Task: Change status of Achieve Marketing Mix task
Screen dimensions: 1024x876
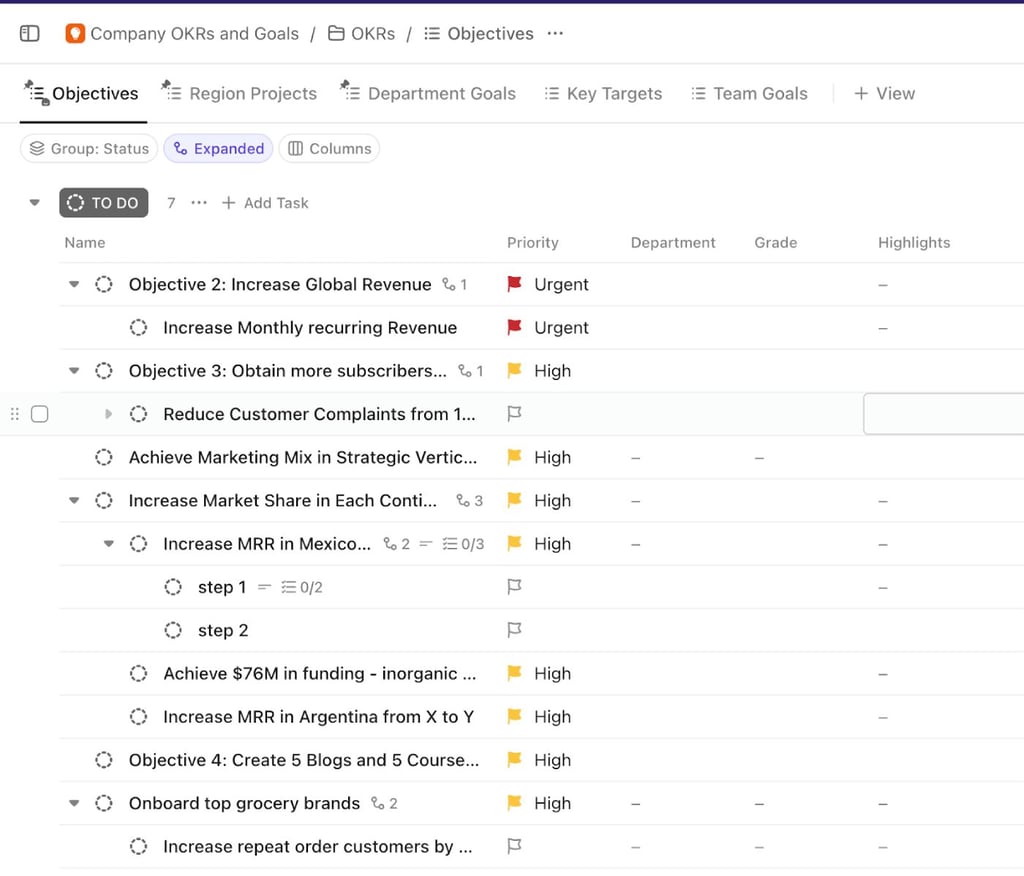Action: click(x=104, y=457)
